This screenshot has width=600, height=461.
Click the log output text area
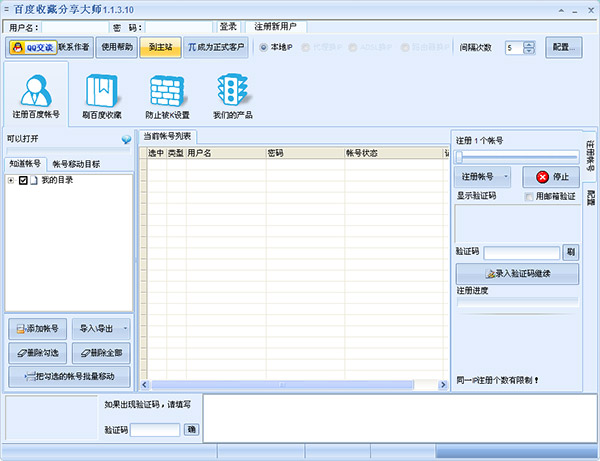[x=400, y=419]
